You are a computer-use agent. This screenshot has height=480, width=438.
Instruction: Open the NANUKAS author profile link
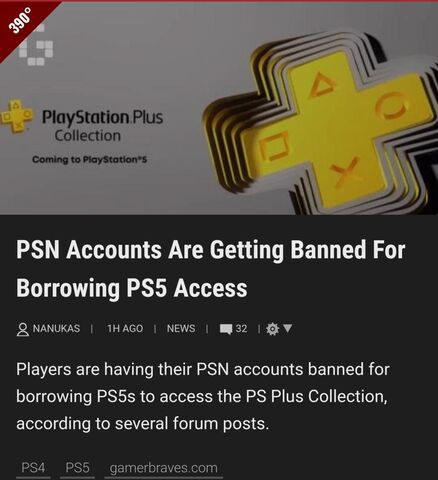pos(56,329)
